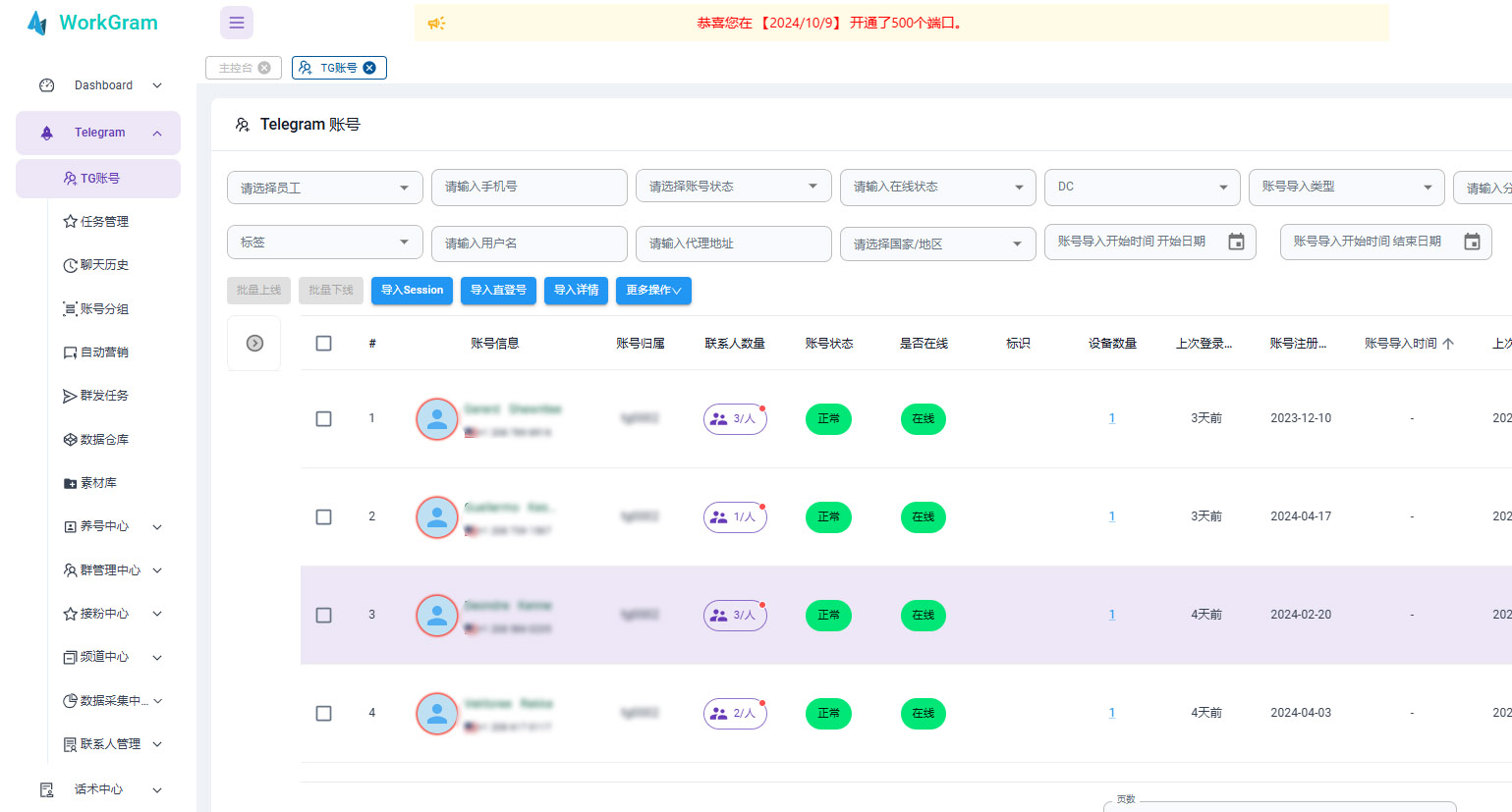Viewport: 1512px width, 812px height.
Task: Open 任务管理 in sidebar
Action: point(104,222)
